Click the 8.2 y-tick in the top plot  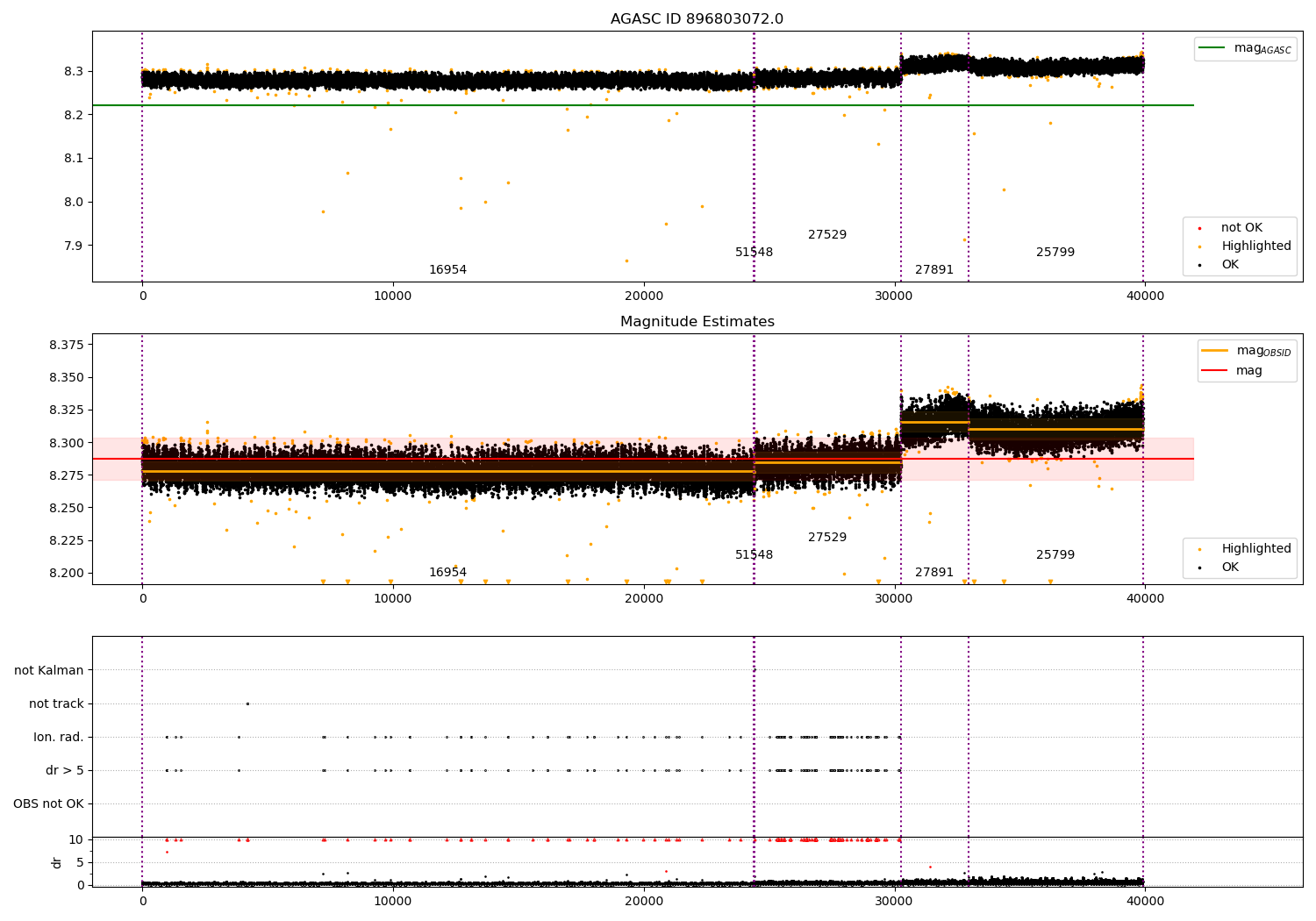tap(74, 115)
